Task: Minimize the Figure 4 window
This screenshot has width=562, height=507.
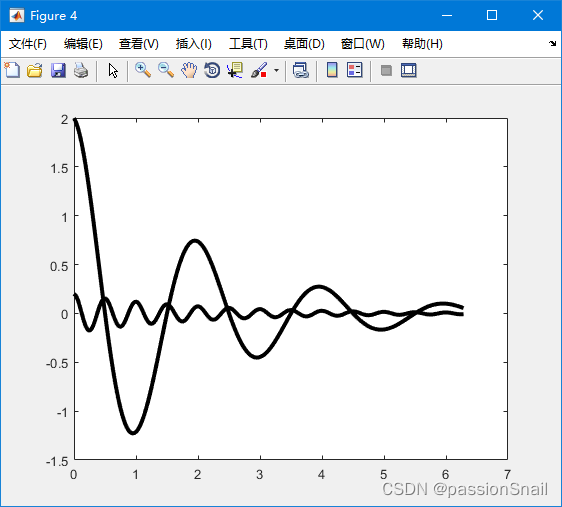Action: [447, 15]
